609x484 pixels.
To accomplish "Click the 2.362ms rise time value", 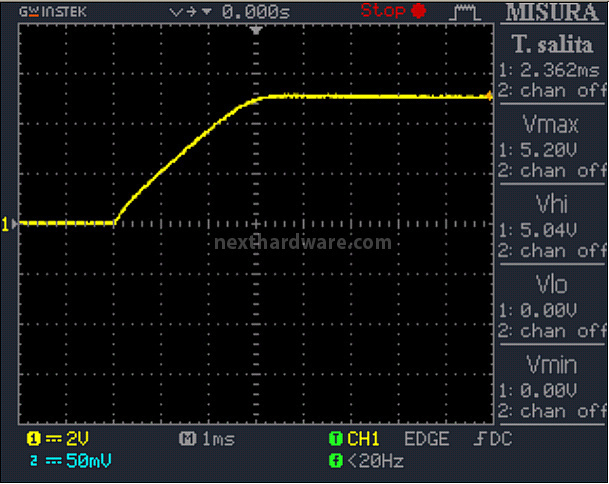I will click(x=559, y=71).
